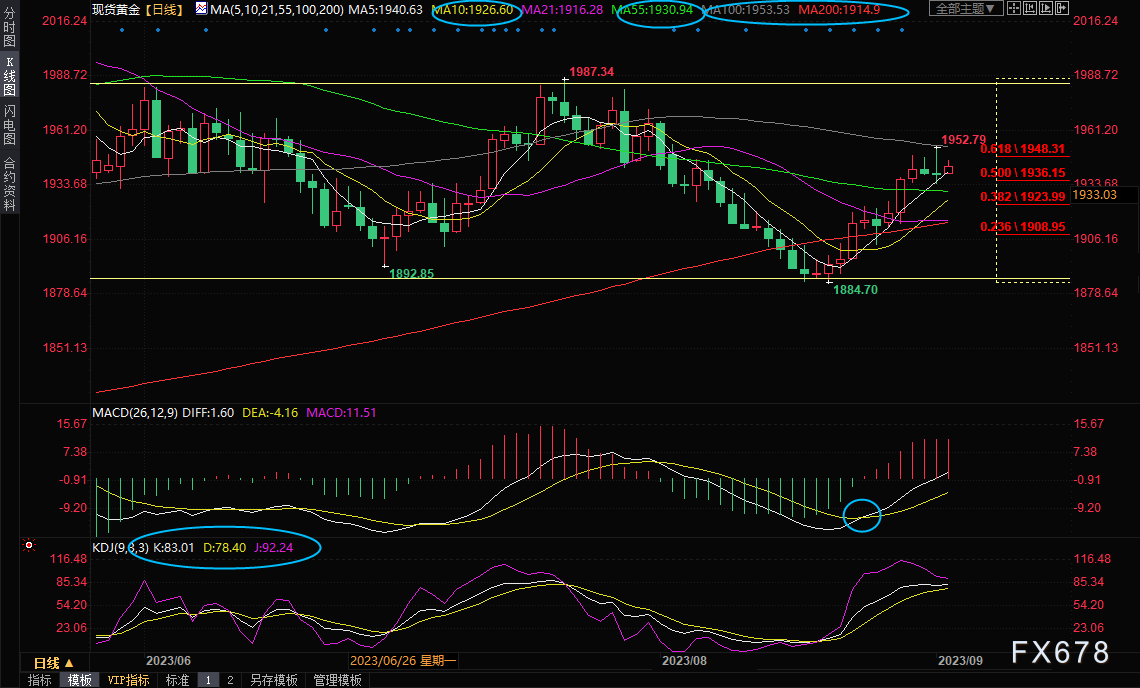The image size is (1140, 688).
Task: Open the VIP指标 tab
Action: point(129,680)
